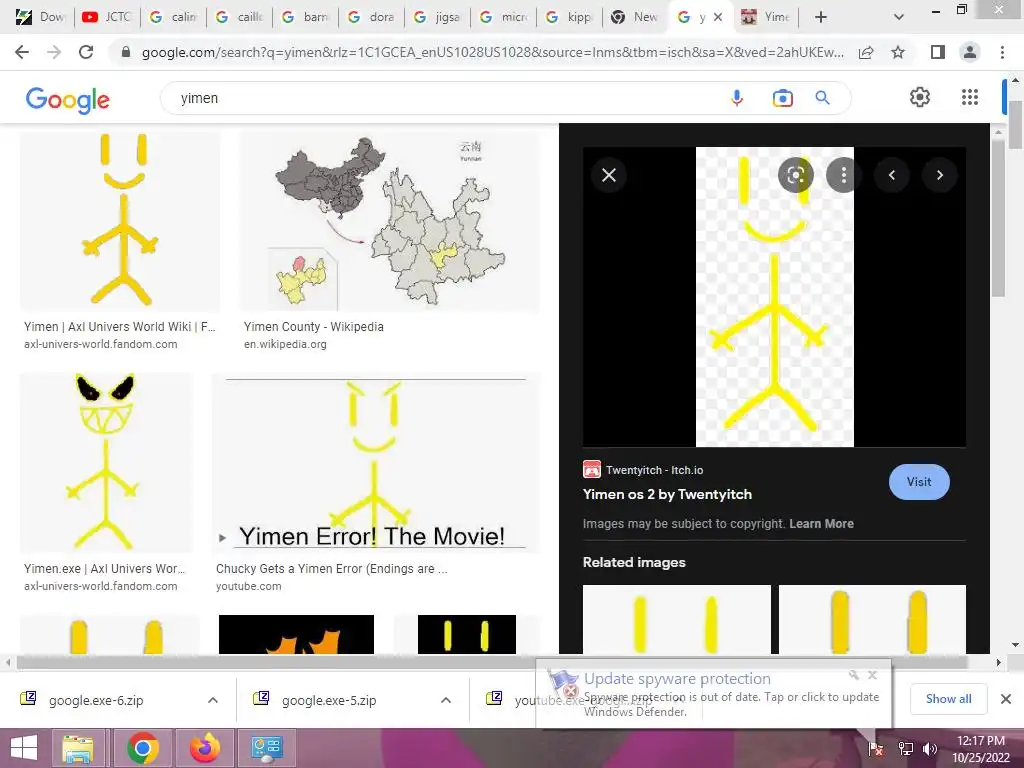Click the Google logo

click(67, 100)
